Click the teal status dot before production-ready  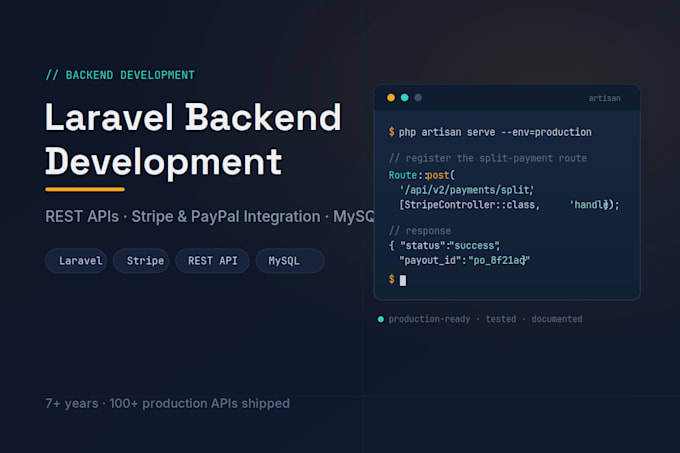coord(381,319)
